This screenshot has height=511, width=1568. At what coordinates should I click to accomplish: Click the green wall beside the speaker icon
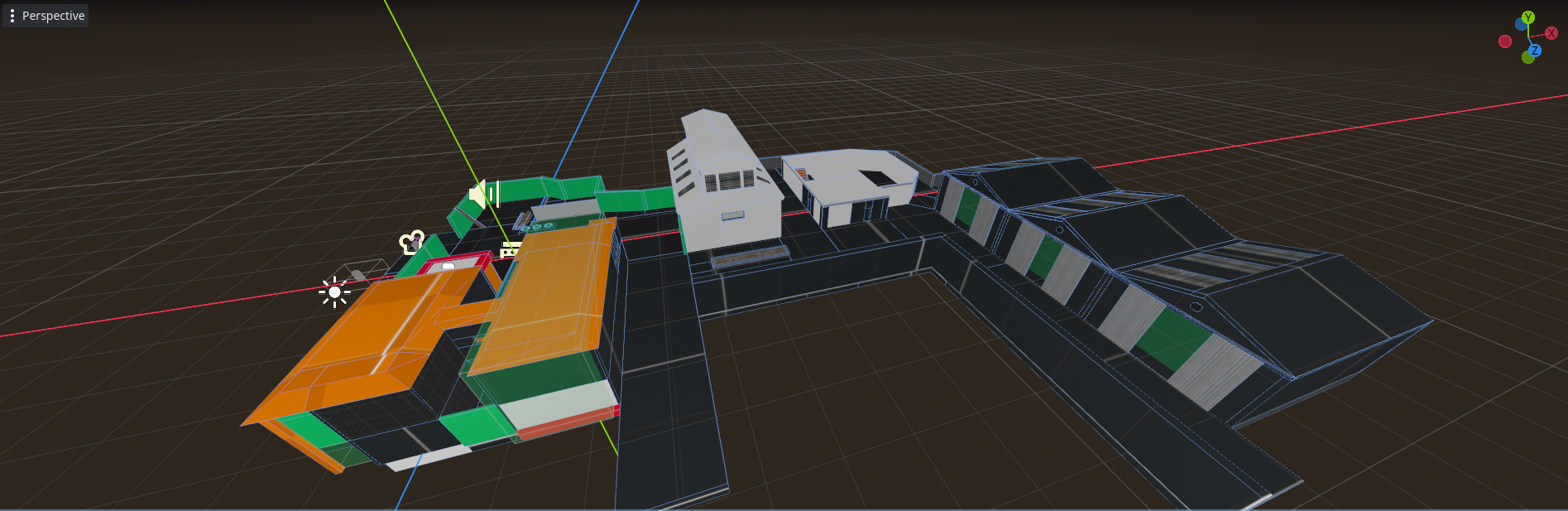[x=530, y=189]
